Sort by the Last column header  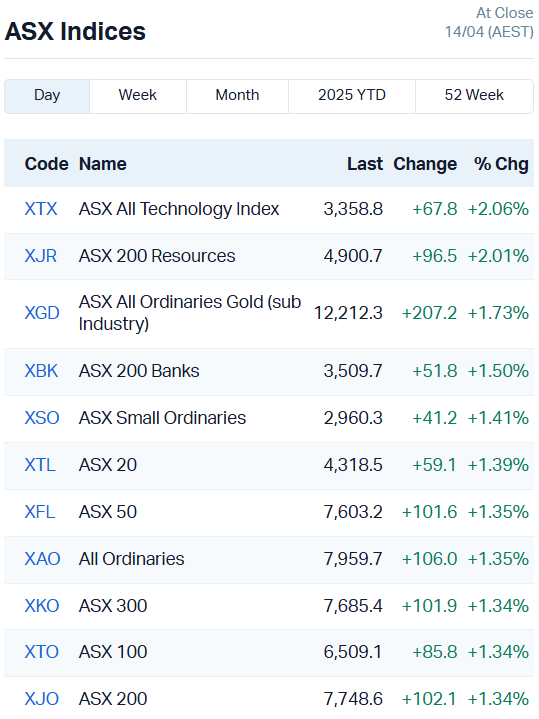365,164
